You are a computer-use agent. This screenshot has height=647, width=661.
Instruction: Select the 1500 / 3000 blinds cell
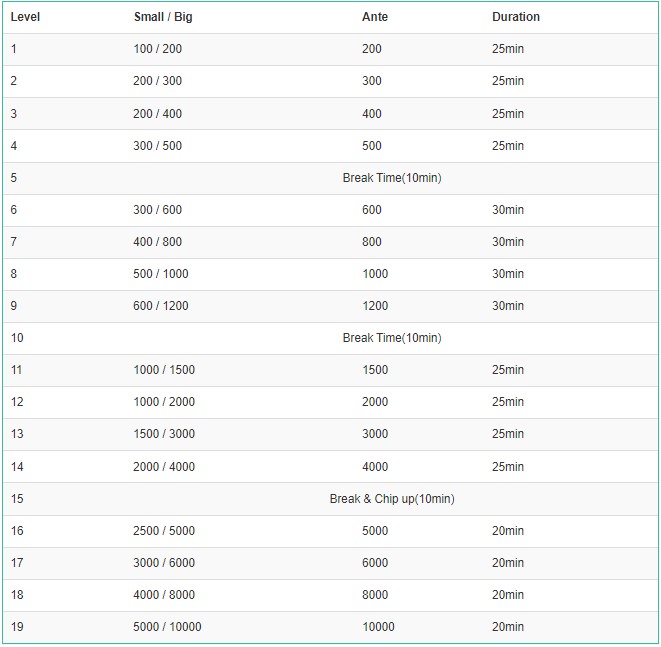pos(164,434)
